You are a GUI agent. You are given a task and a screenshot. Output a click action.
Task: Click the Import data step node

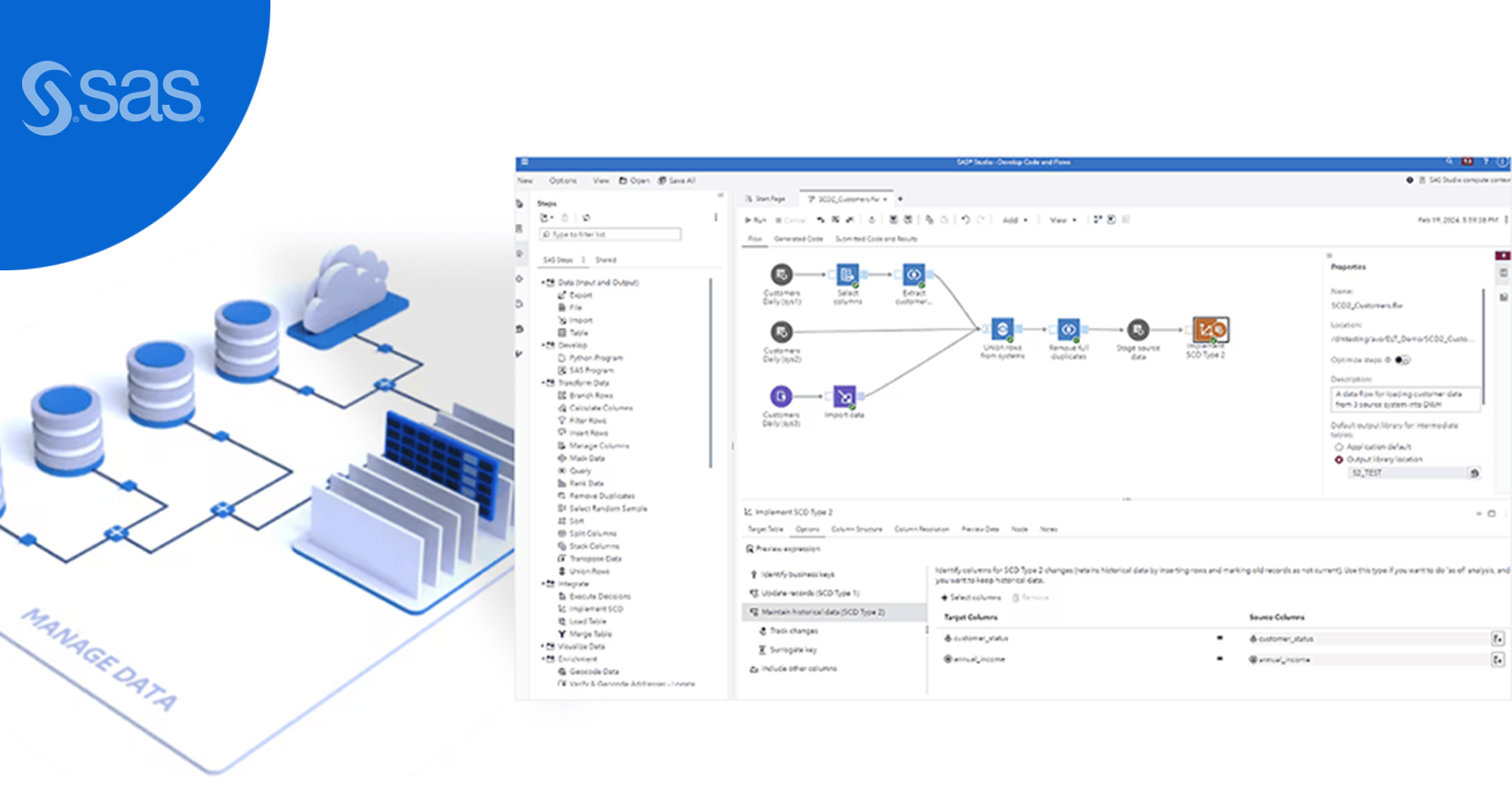[x=844, y=396]
